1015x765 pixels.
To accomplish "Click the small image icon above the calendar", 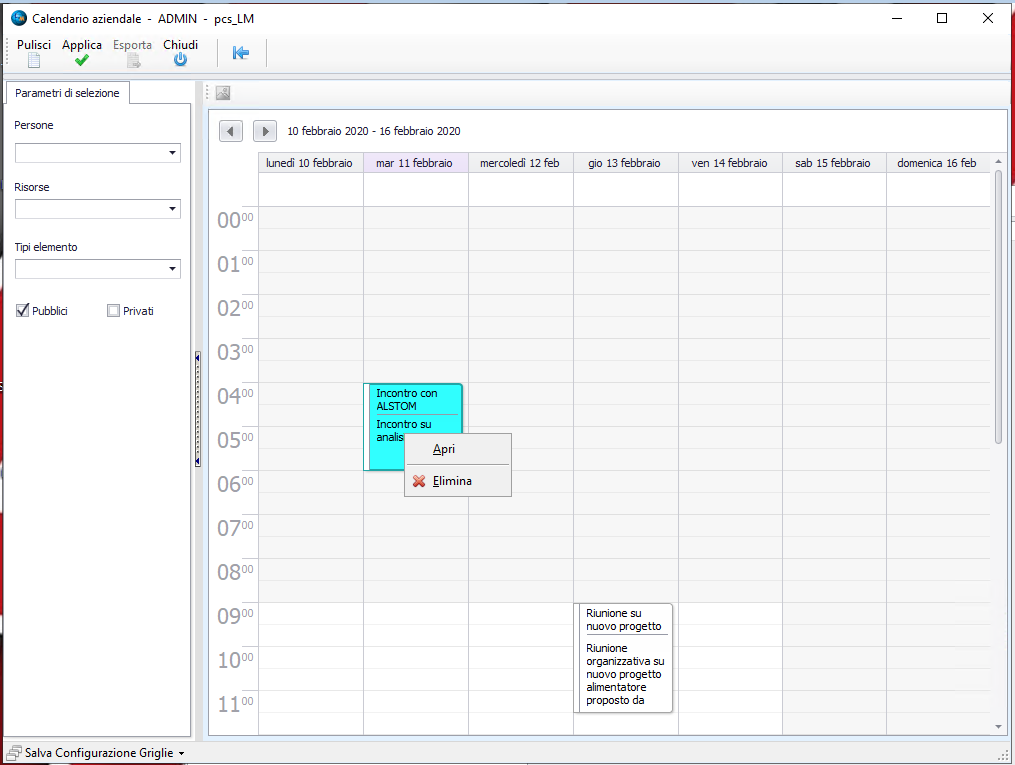I will pyautogui.click(x=223, y=93).
